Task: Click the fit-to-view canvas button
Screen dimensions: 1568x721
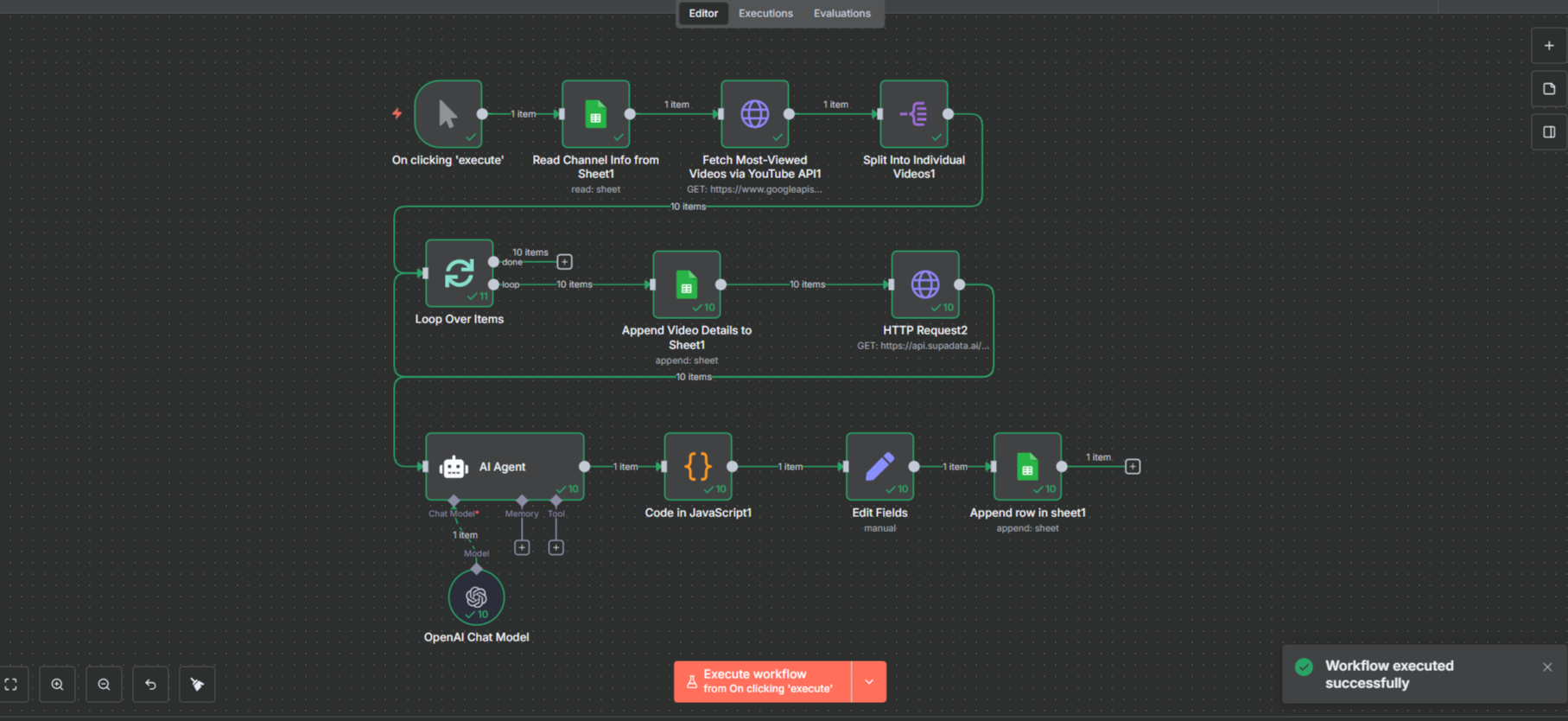Action: [11, 685]
